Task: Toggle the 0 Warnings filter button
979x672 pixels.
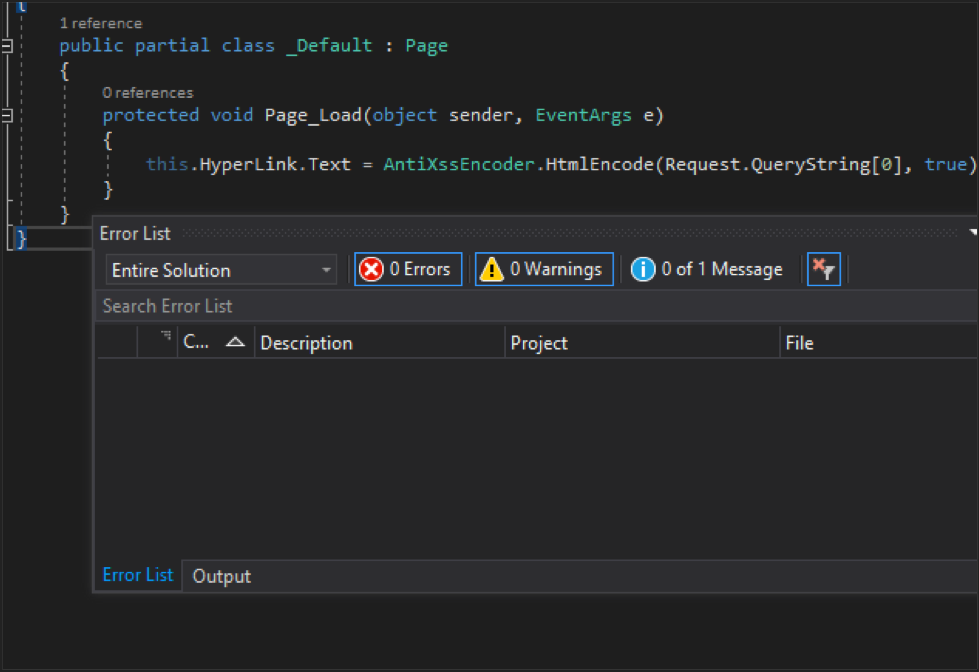Action: [x=544, y=269]
